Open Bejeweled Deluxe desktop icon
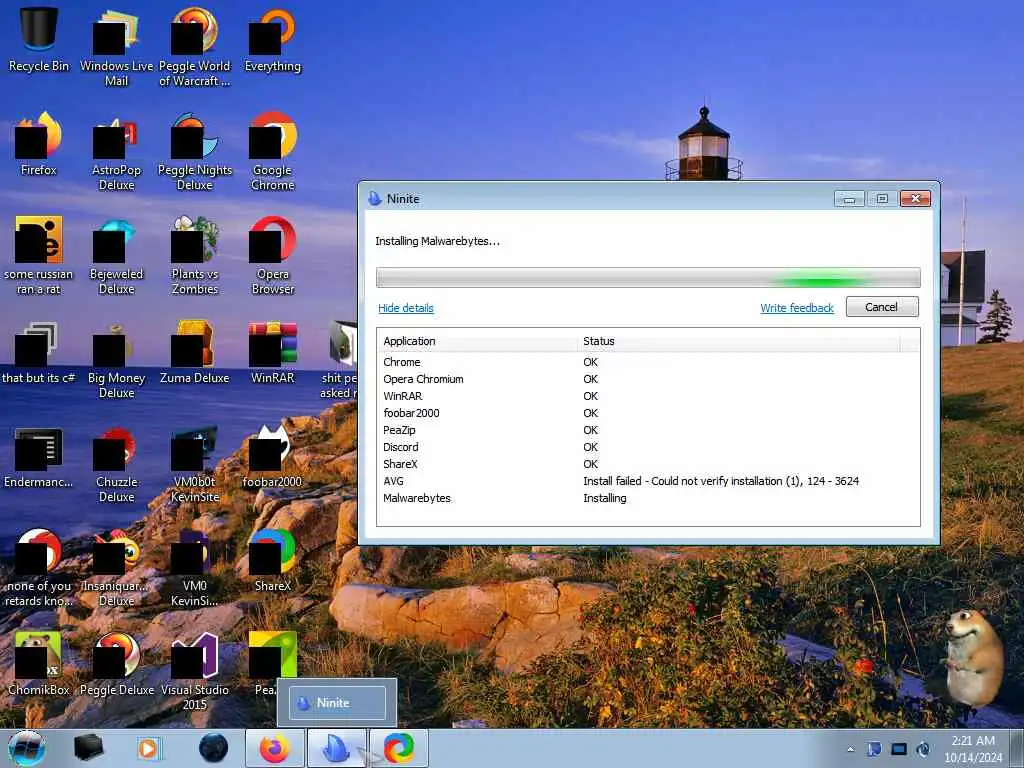Screen dimensions: 1024x768 pyautogui.click(x=116, y=255)
